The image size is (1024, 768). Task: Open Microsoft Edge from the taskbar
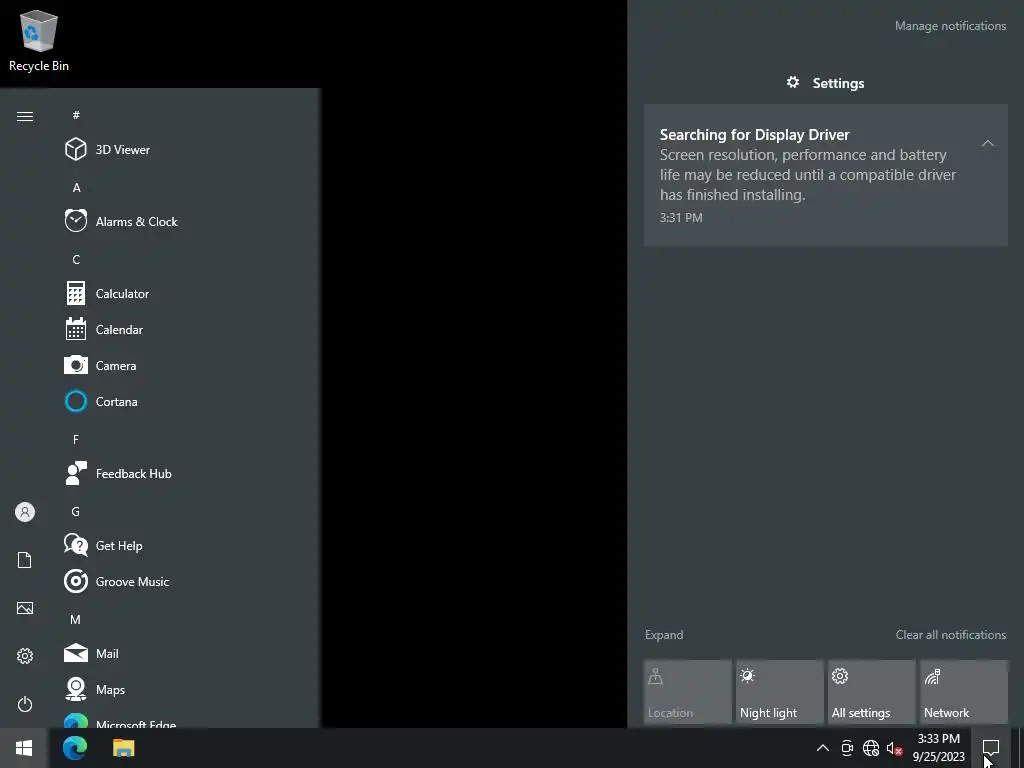click(x=75, y=748)
